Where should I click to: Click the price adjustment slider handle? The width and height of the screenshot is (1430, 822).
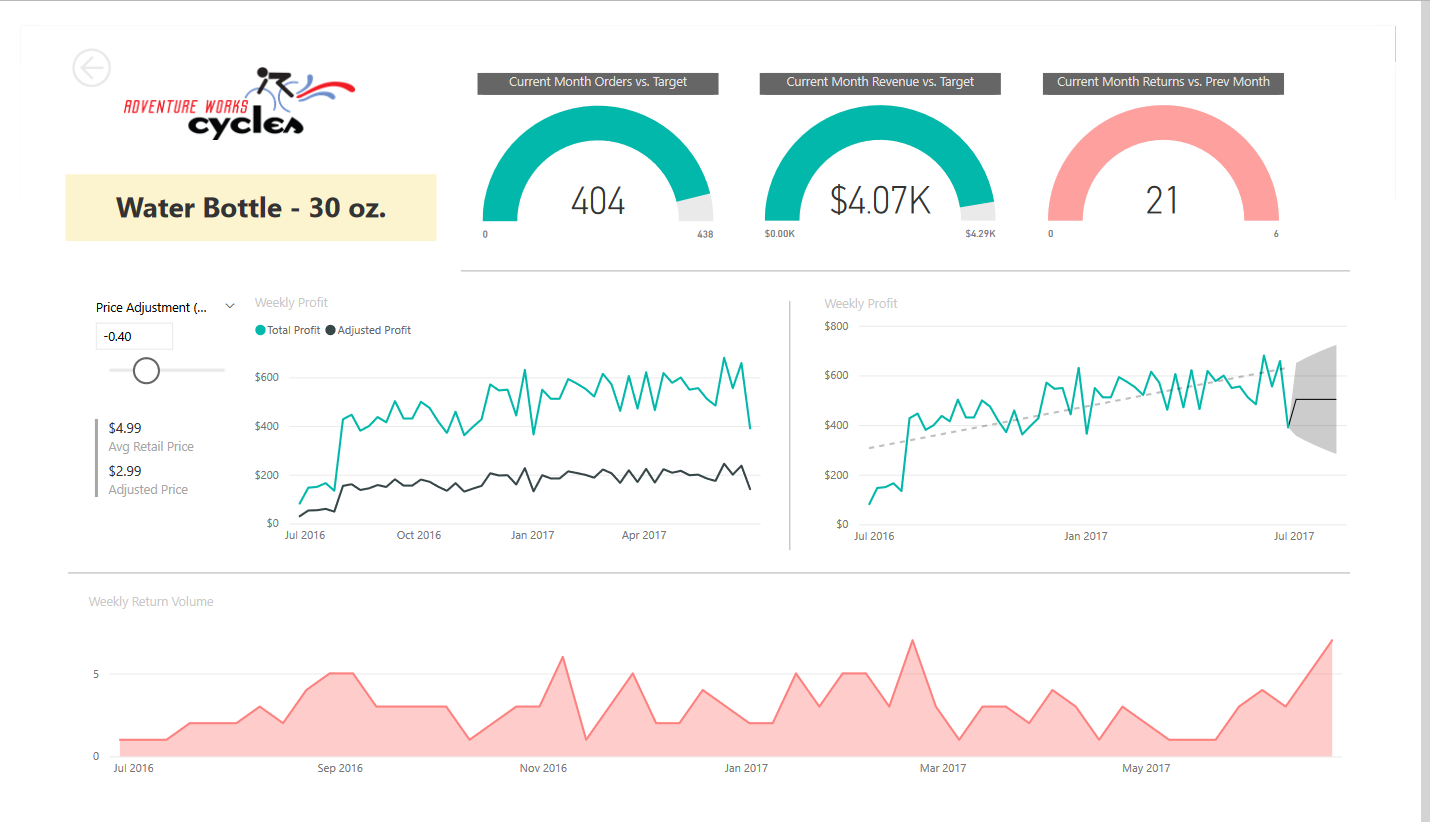coord(145,370)
